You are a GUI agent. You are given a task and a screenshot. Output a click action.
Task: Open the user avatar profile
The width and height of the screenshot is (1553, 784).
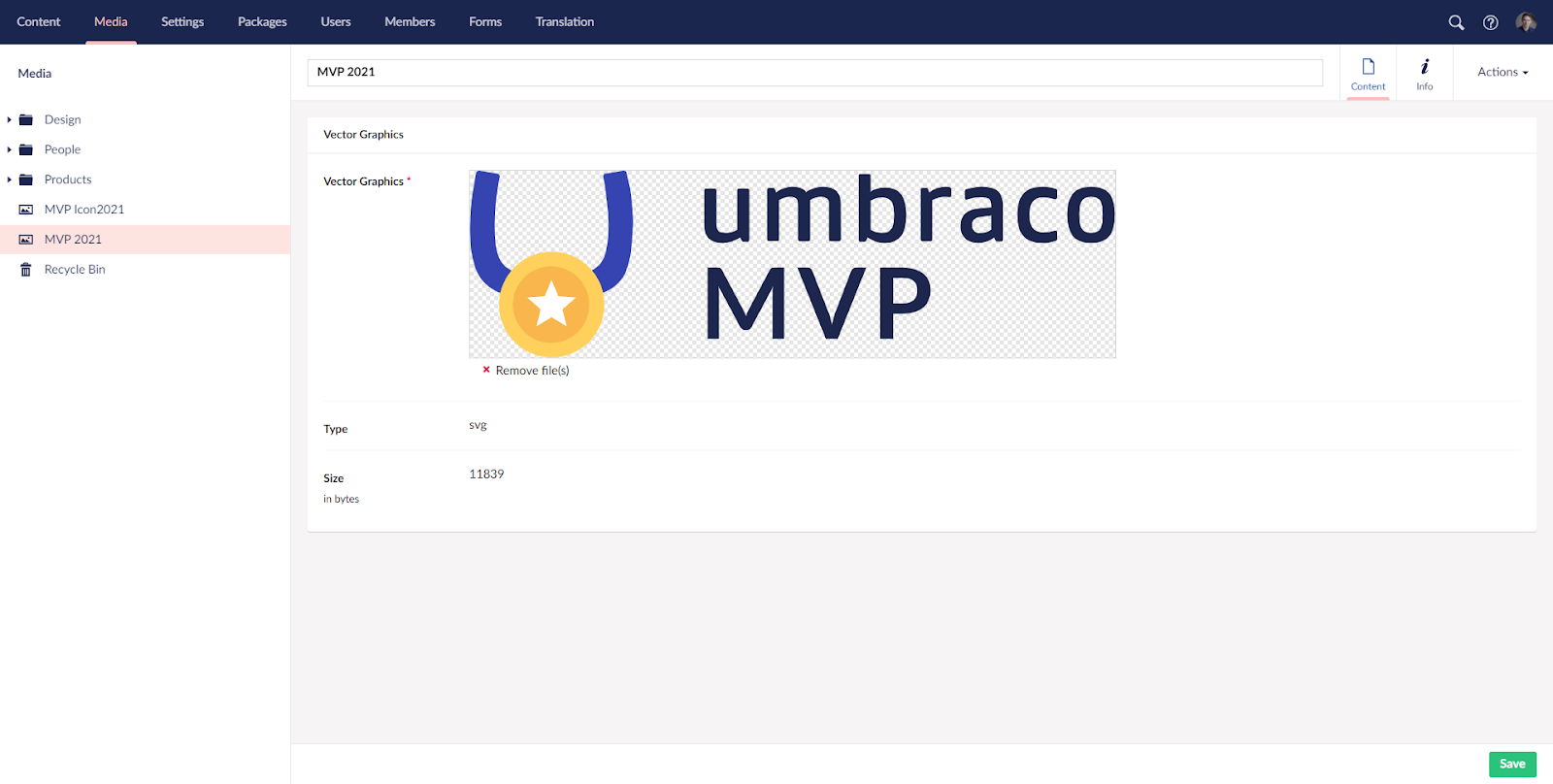[x=1526, y=22]
